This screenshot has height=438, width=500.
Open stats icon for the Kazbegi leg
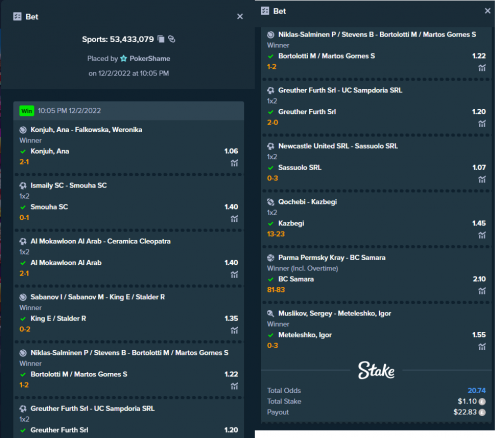pyautogui.click(x=482, y=235)
